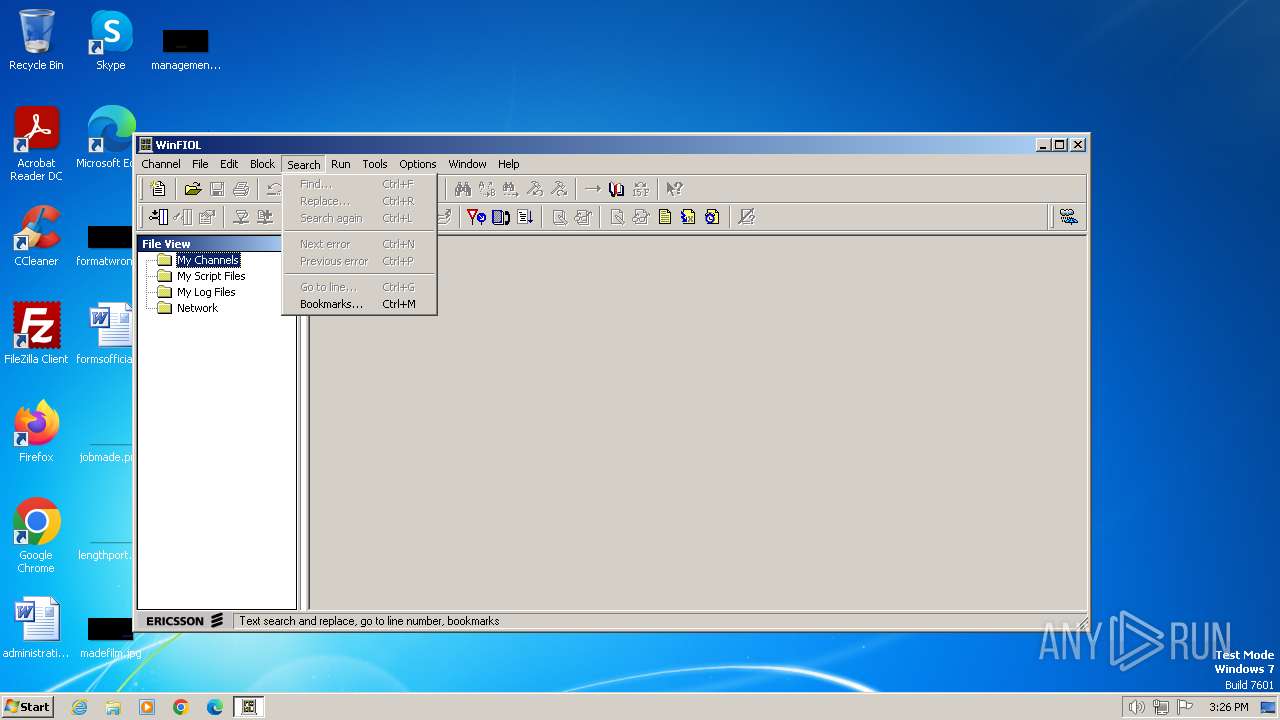This screenshot has height=720, width=1280.
Task: Click the yellow script with clock icon
Action: point(712,216)
